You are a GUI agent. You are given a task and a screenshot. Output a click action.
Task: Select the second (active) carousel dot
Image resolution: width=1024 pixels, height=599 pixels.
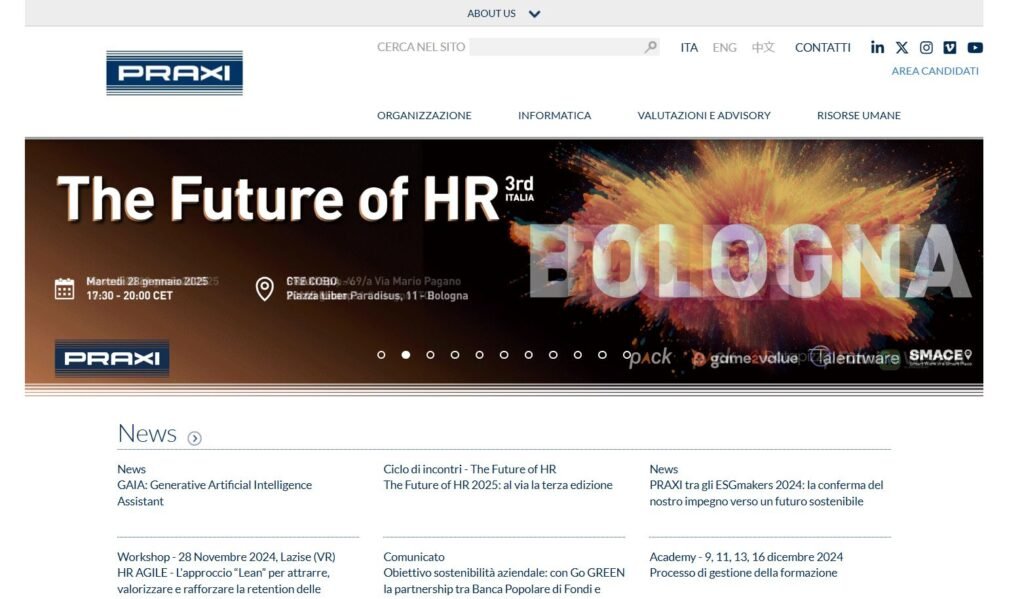[406, 355]
